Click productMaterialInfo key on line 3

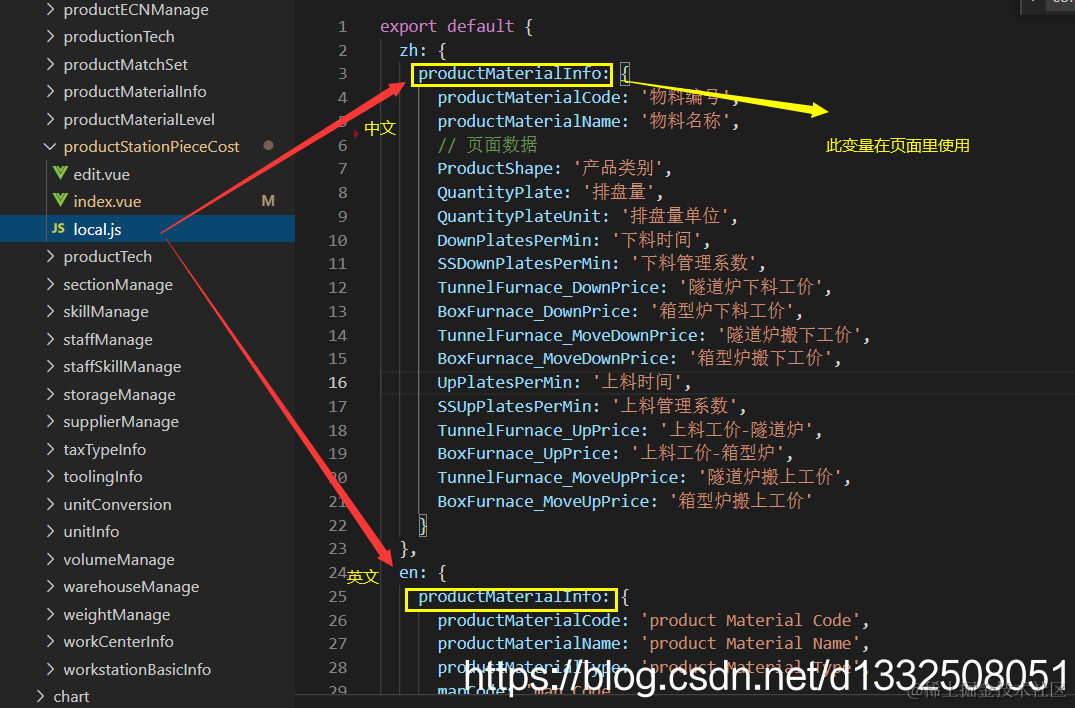514,73
